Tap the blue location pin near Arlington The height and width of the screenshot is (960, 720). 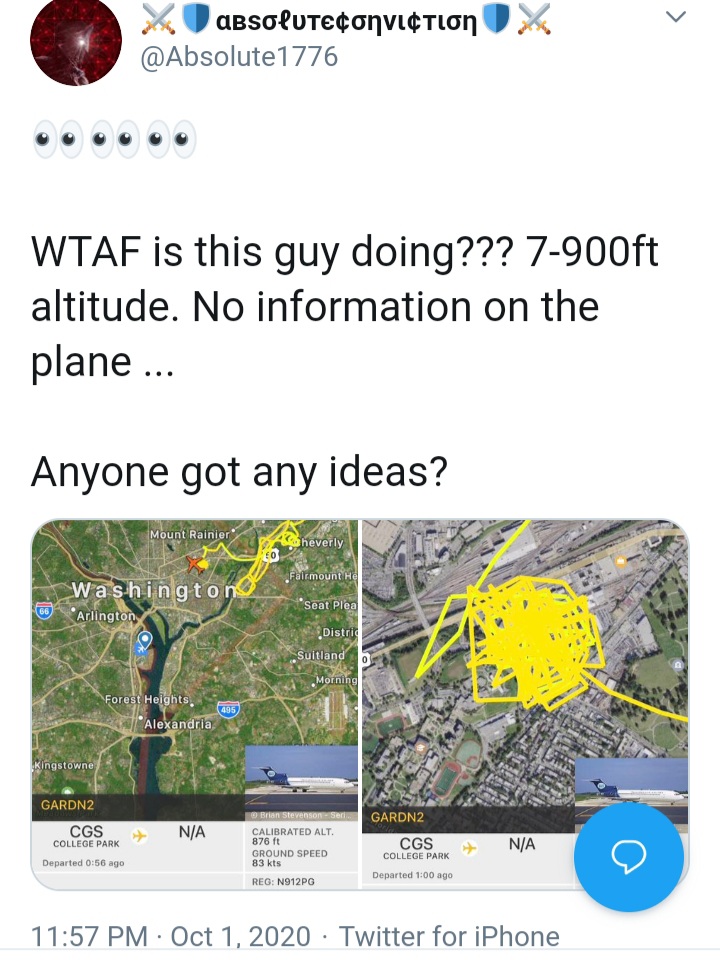pyautogui.click(x=144, y=642)
